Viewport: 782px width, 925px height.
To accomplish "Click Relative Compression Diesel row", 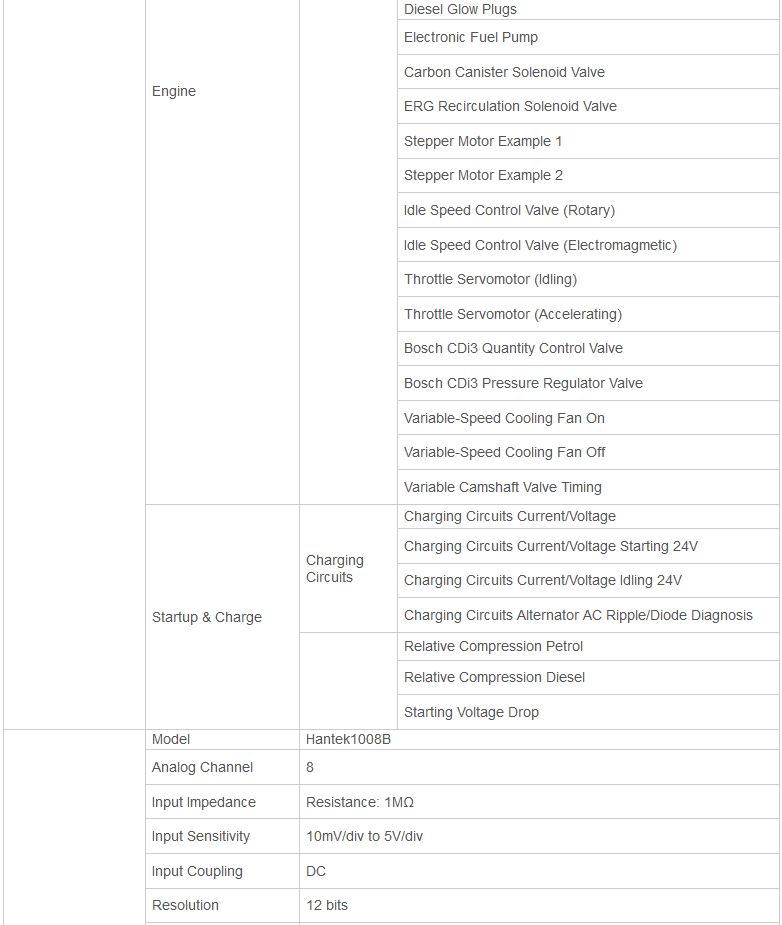I will point(494,678).
